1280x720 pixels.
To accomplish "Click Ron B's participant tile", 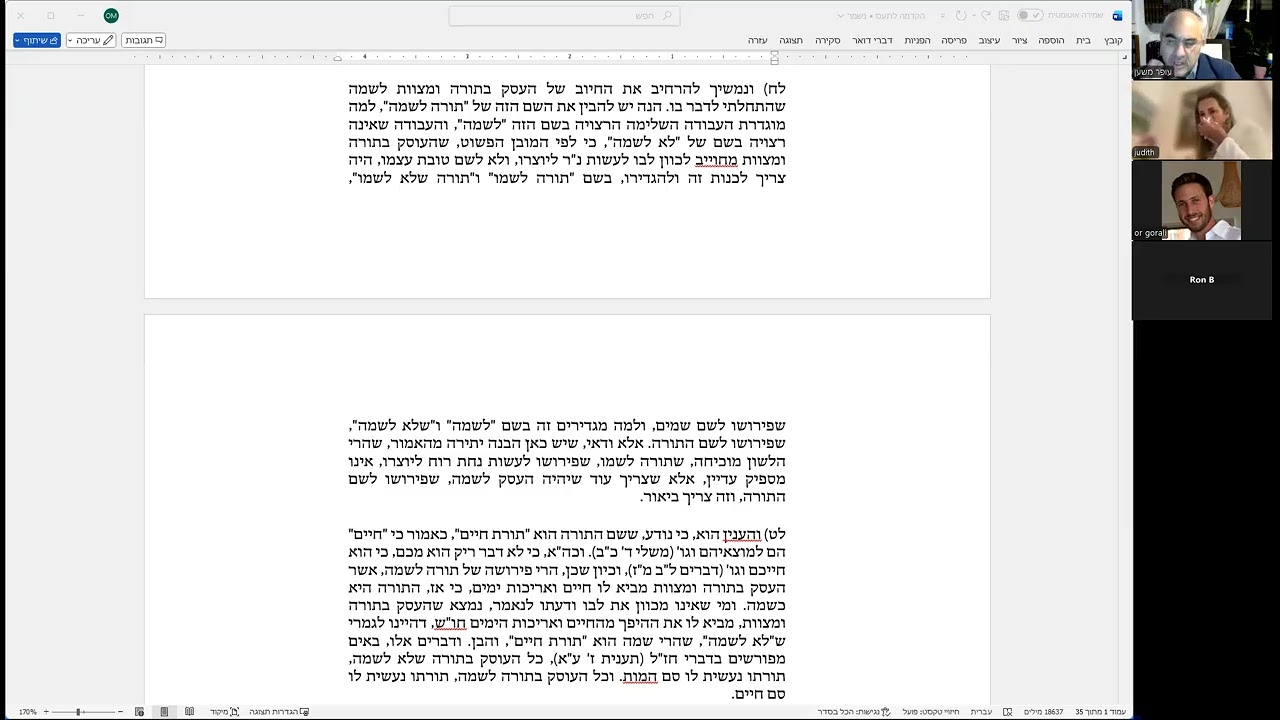I will point(1202,280).
